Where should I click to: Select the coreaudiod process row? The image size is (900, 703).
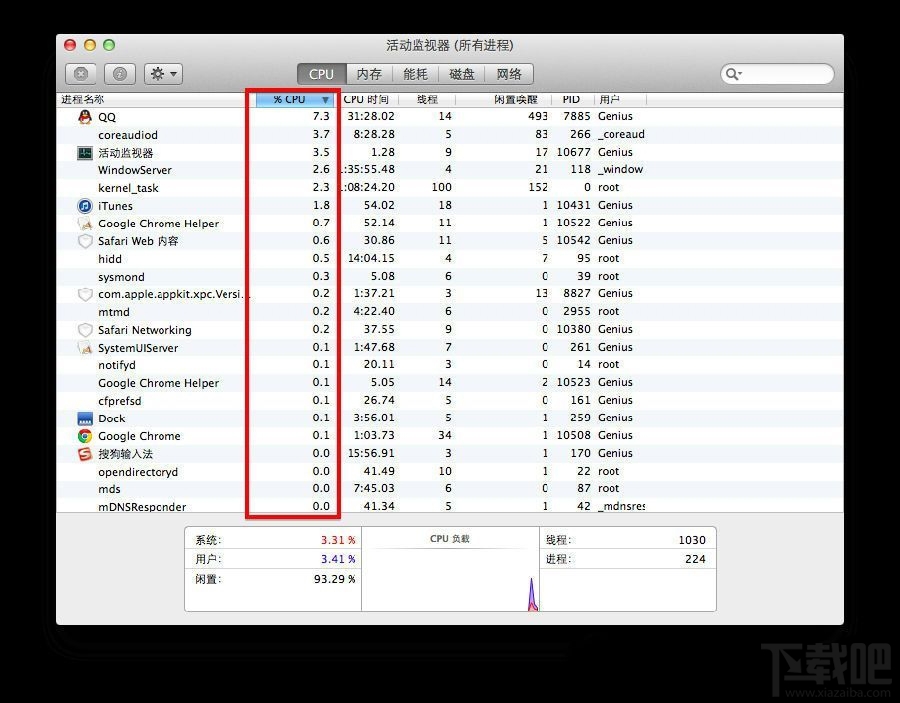tap(450, 134)
